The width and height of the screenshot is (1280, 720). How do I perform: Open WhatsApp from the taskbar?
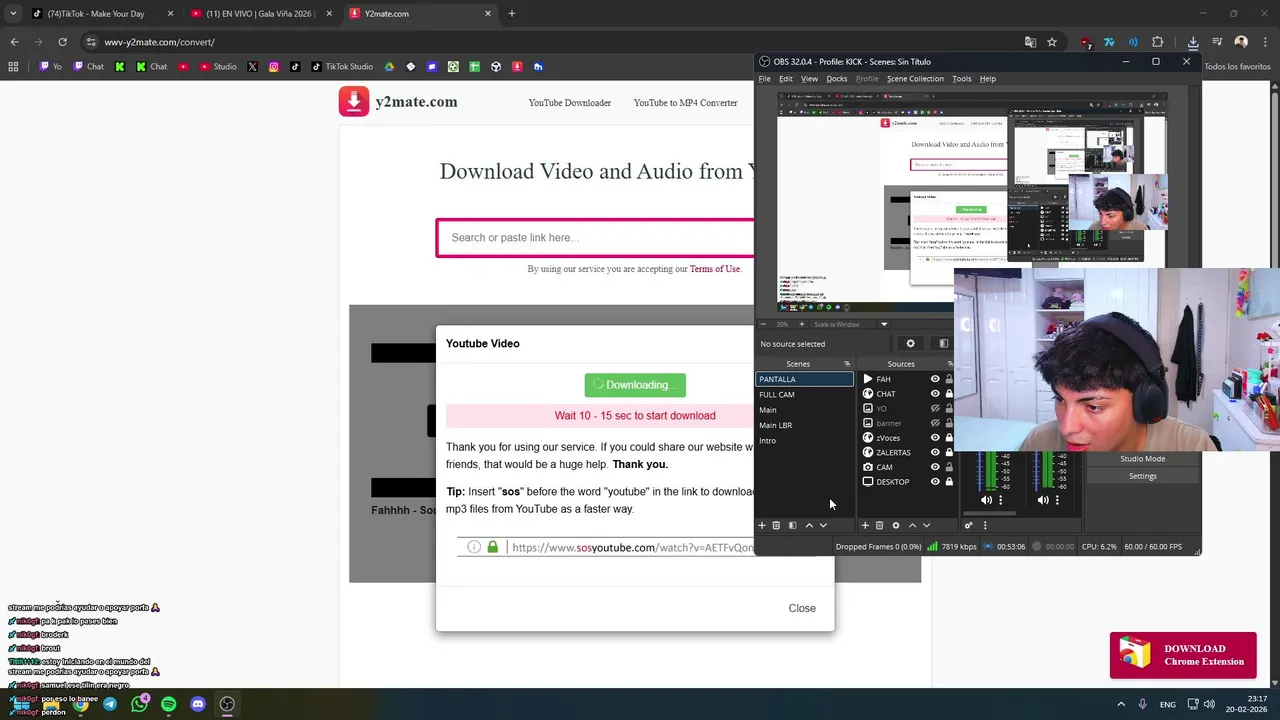click(x=139, y=704)
